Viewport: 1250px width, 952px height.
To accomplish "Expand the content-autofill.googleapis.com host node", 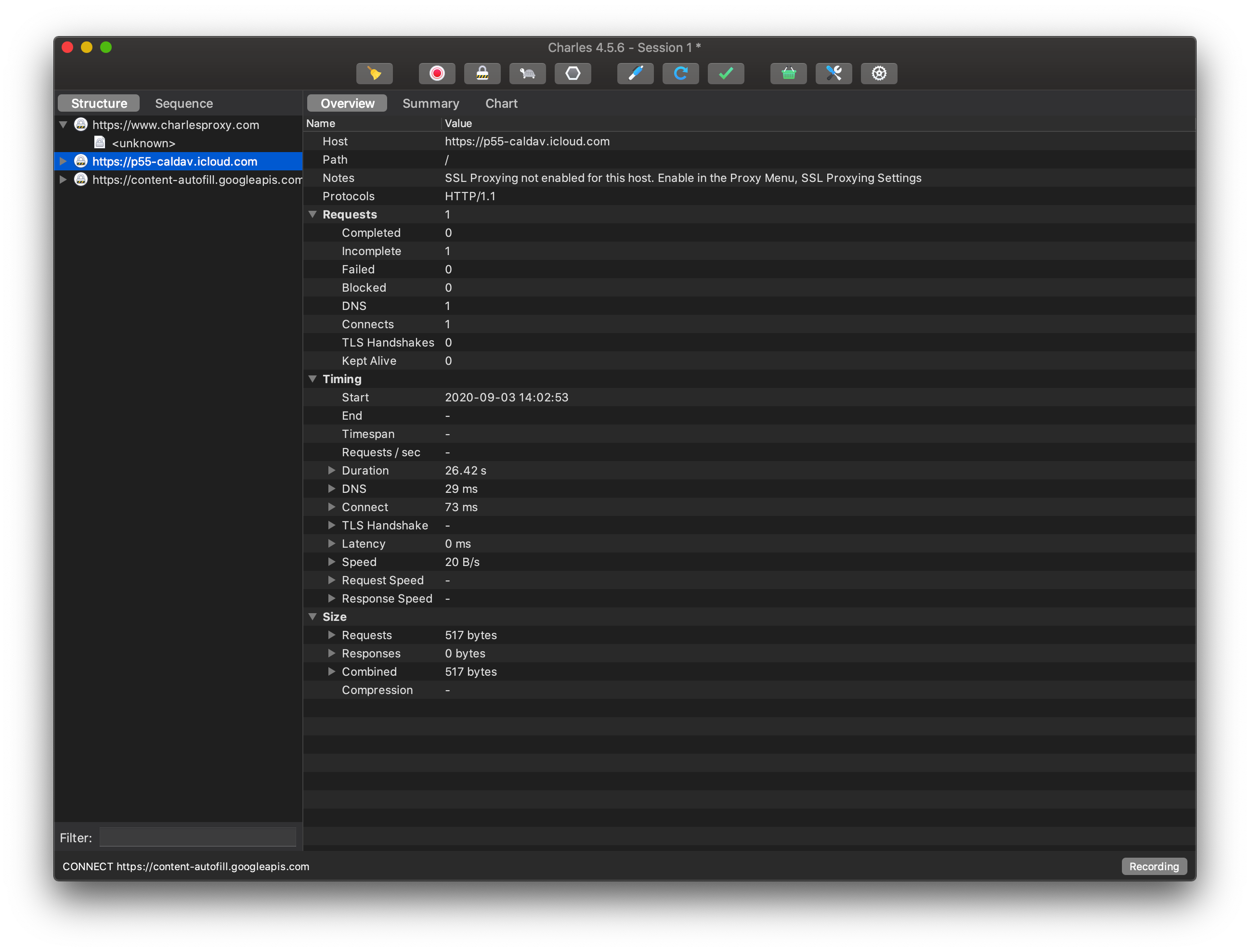I will 64,180.
